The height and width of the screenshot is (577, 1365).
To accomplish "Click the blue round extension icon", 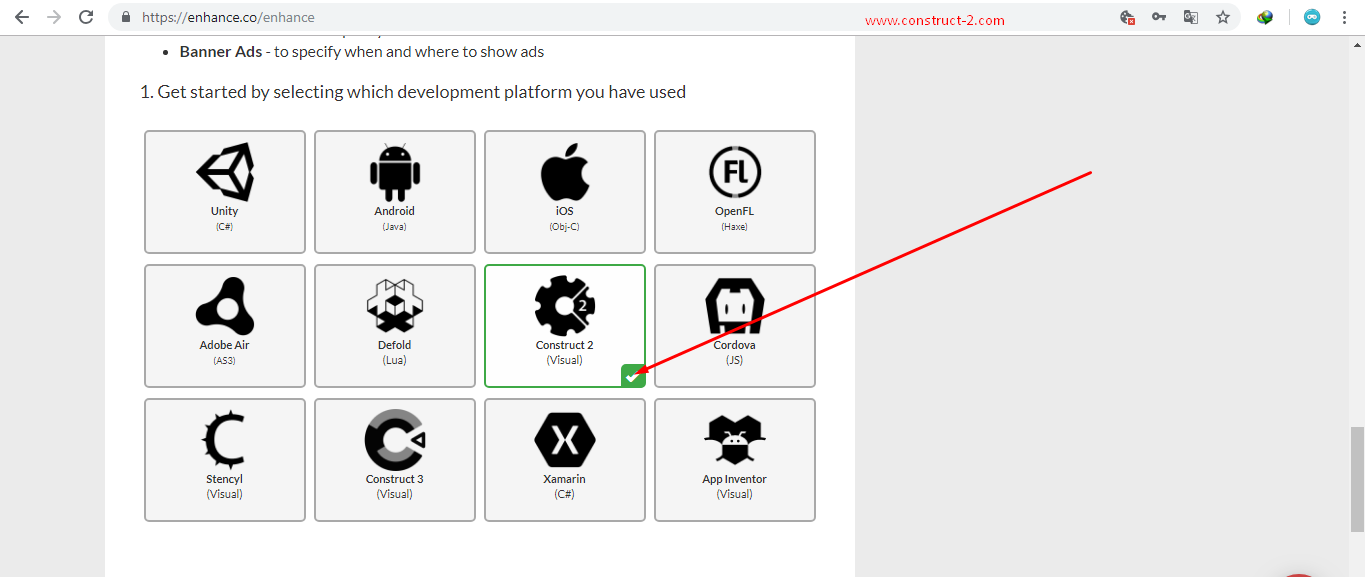I will click(1312, 17).
